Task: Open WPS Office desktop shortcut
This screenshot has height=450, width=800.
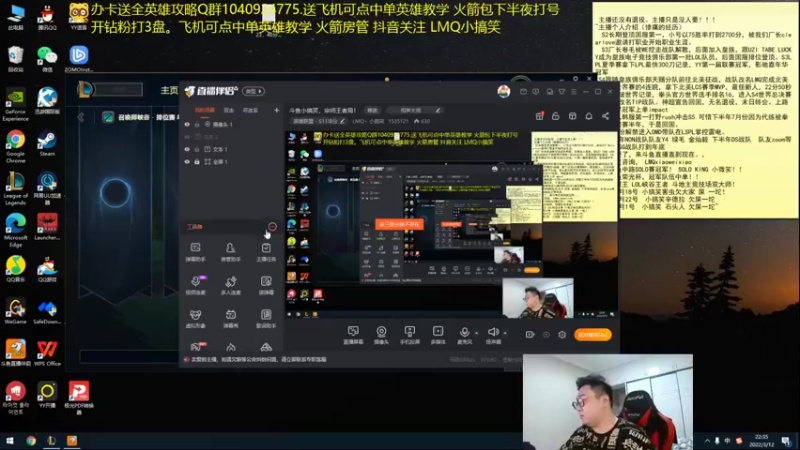Action: coord(47,353)
